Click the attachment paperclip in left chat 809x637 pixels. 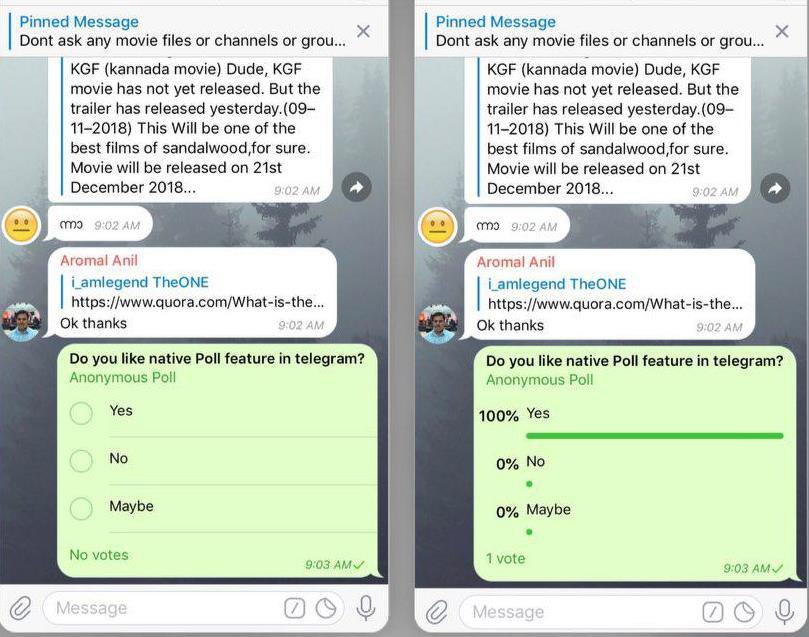click(x=21, y=608)
